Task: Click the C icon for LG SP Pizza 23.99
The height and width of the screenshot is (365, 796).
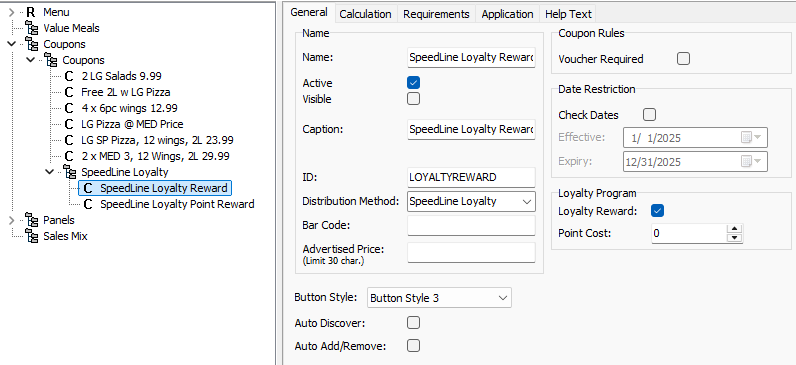Action: coord(70,141)
